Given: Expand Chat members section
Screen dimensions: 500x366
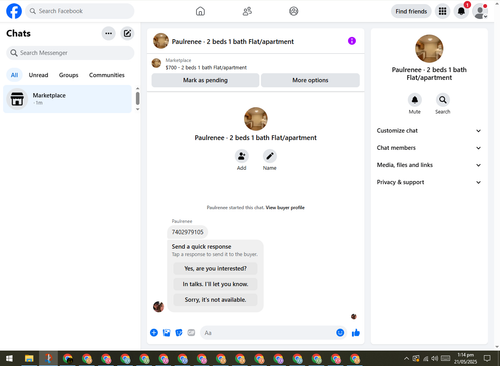Looking at the screenshot, I should click(x=429, y=148).
